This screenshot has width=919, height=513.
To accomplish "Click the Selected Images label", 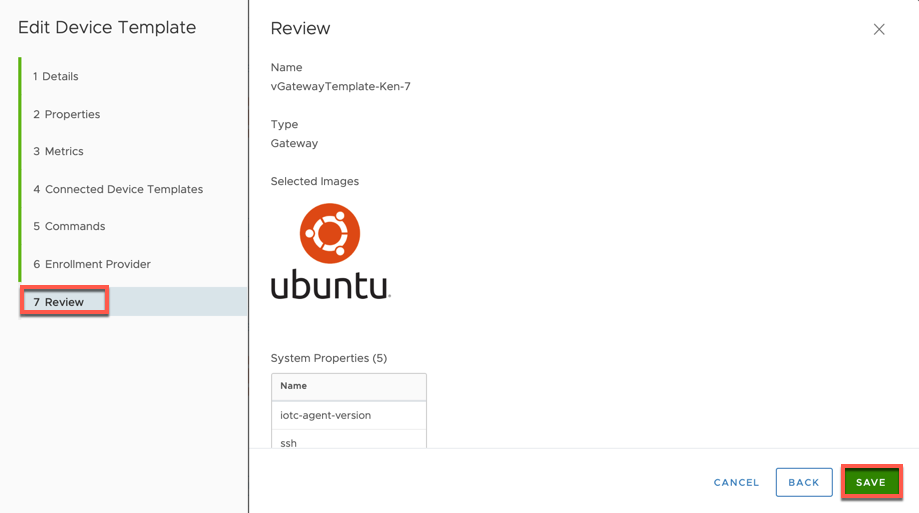I will click(315, 182).
